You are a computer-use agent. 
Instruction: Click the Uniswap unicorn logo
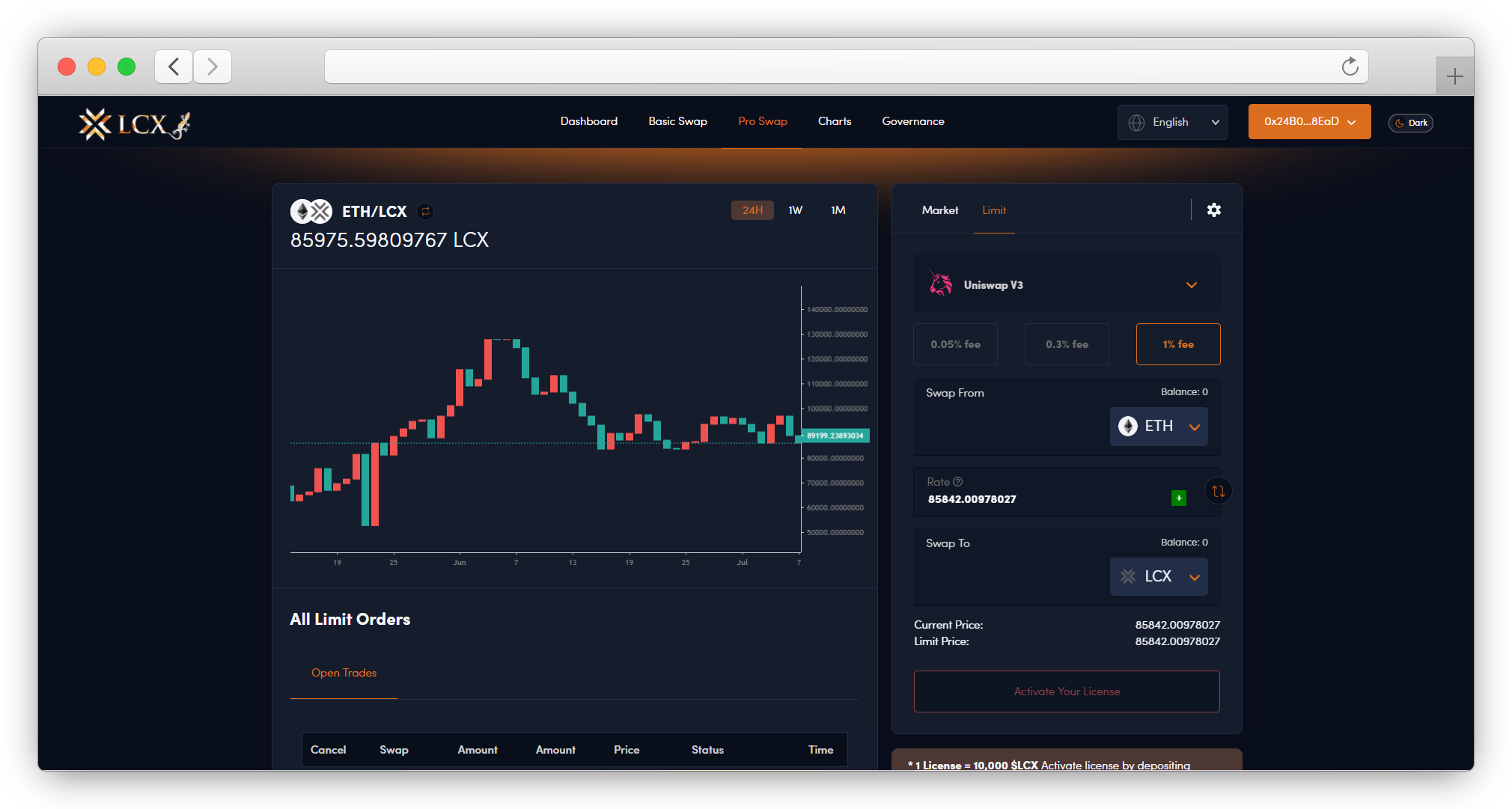click(x=941, y=284)
